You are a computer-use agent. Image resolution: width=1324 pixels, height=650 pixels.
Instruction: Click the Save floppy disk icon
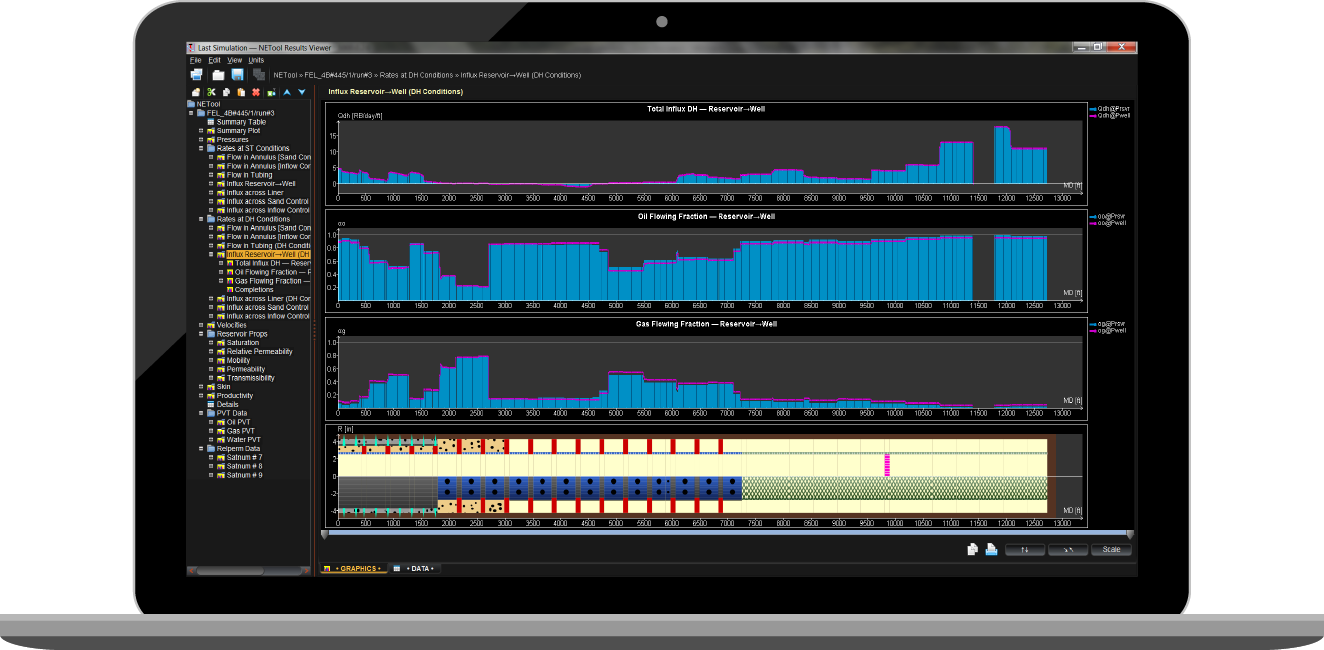click(238, 75)
